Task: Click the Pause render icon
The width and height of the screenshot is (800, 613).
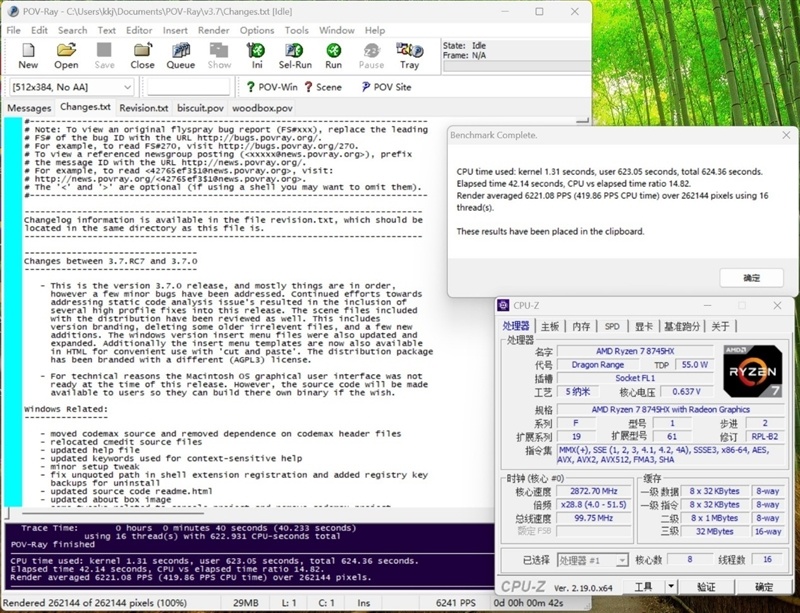Action: click(x=371, y=50)
